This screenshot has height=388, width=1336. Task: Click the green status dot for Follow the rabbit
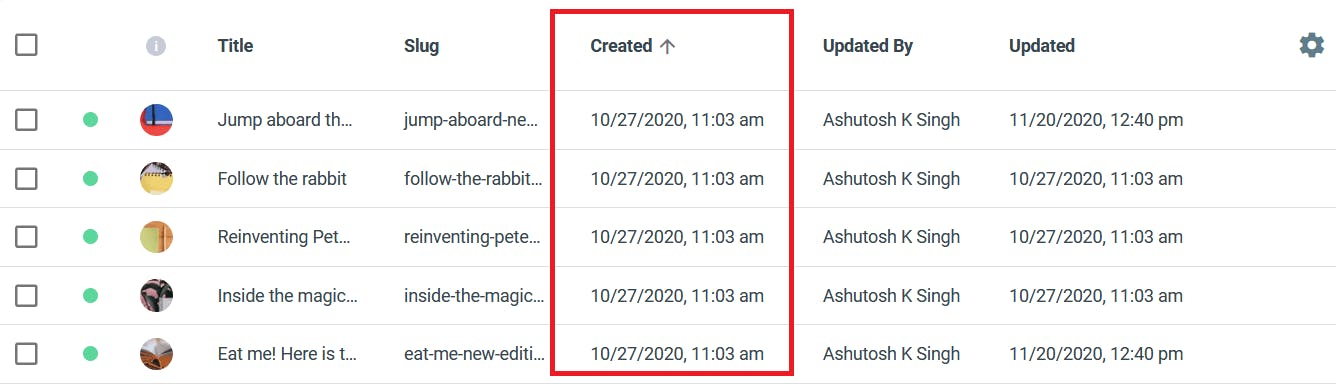pos(90,179)
